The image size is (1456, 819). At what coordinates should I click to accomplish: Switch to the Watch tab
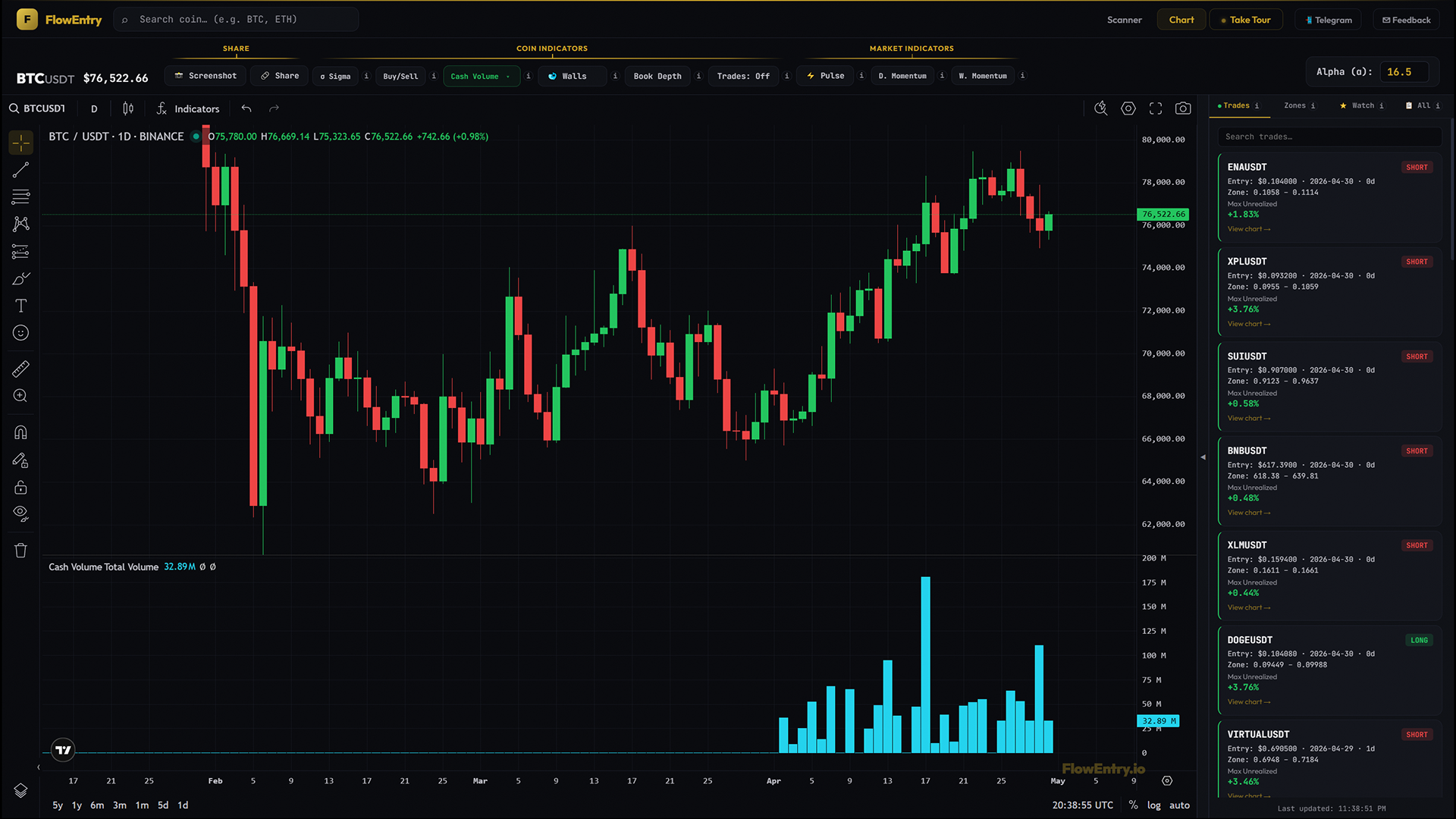(x=1362, y=105)
